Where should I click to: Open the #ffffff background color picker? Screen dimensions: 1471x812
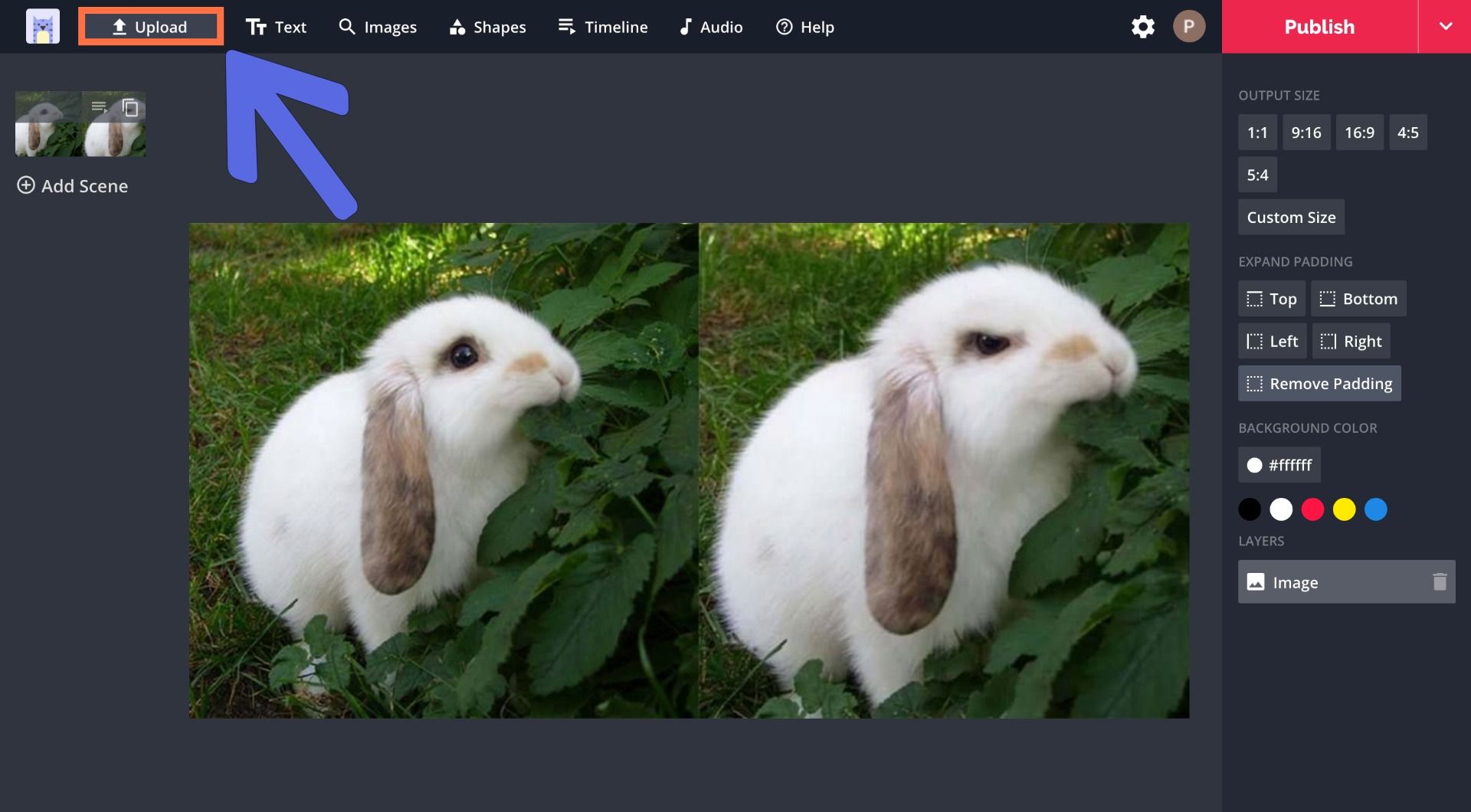coord(1279,465)
